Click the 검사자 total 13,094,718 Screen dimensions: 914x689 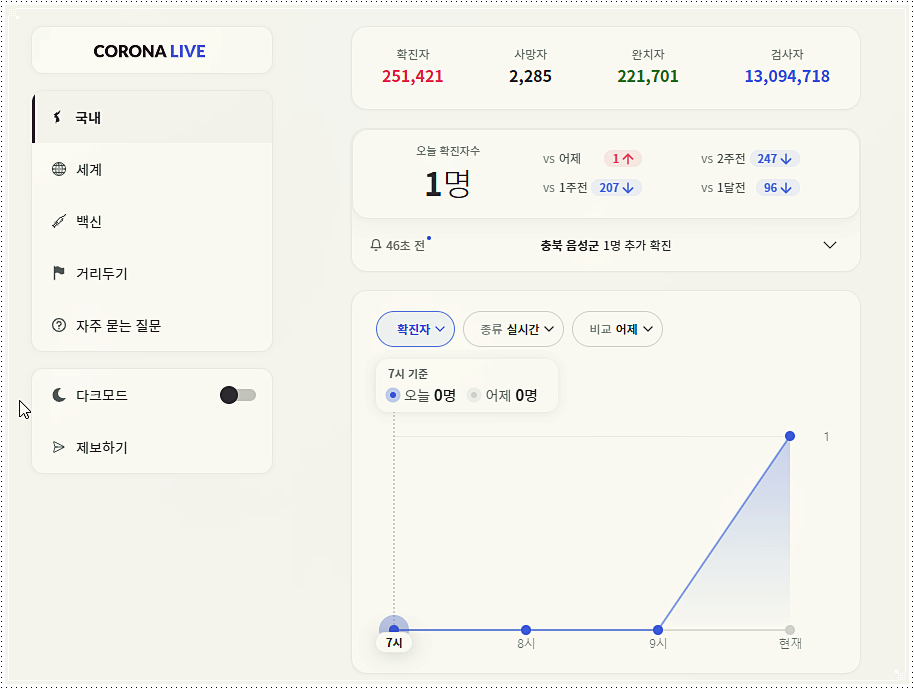click(x=787, y=76)
